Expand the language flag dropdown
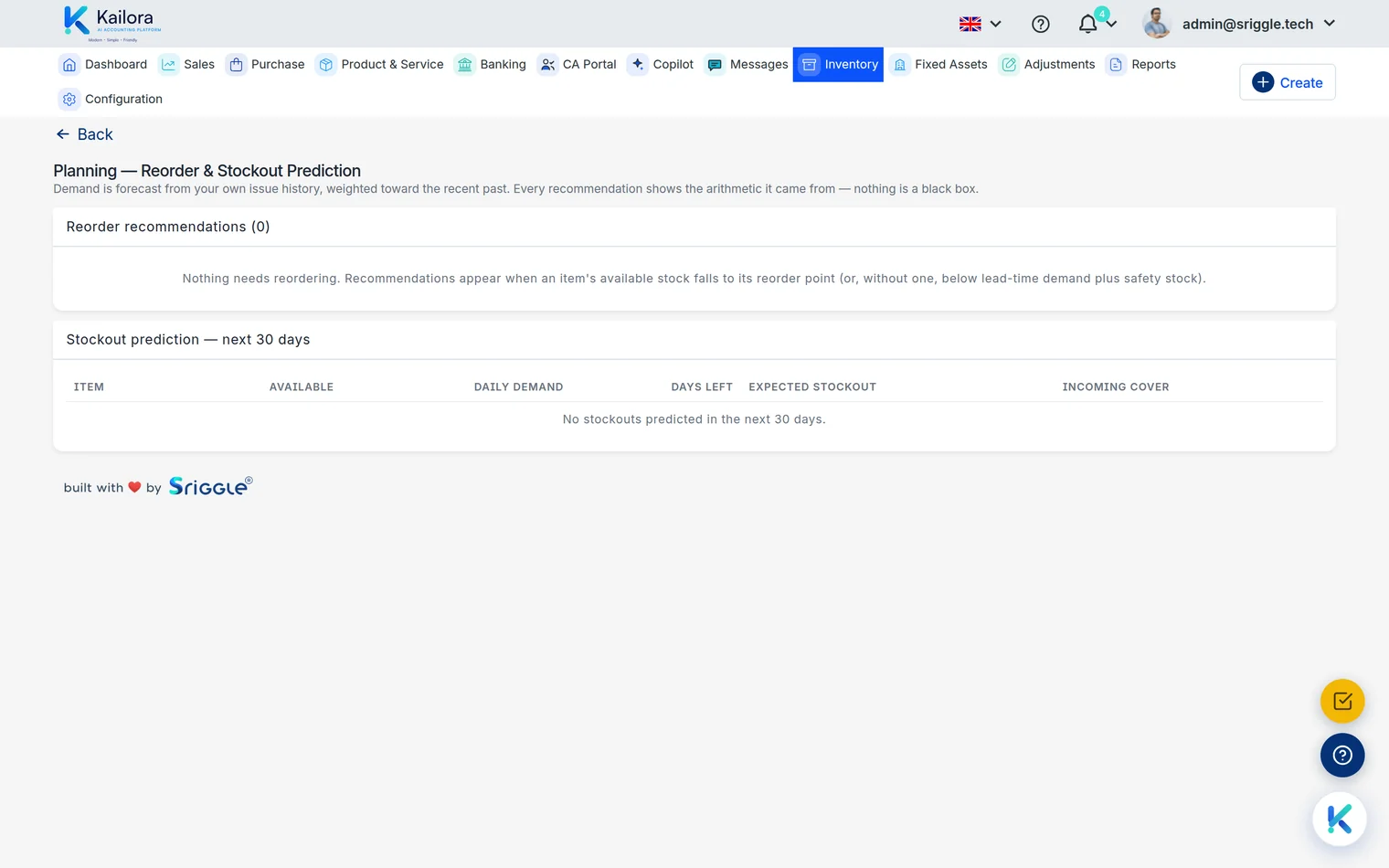This screenshot has width=1389, height=868. [981, 25]
